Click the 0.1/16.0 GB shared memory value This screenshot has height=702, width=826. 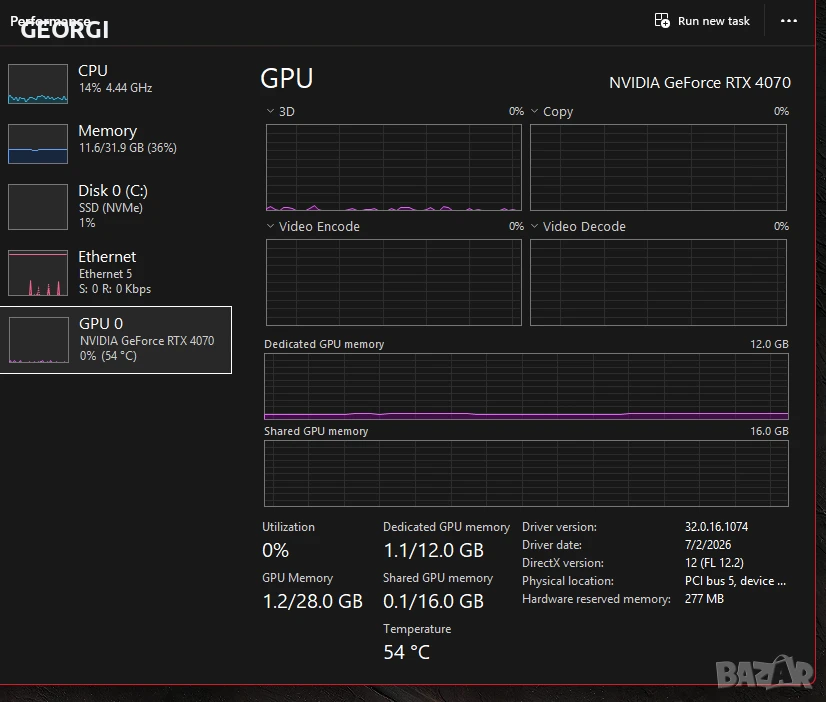point(433,601)
